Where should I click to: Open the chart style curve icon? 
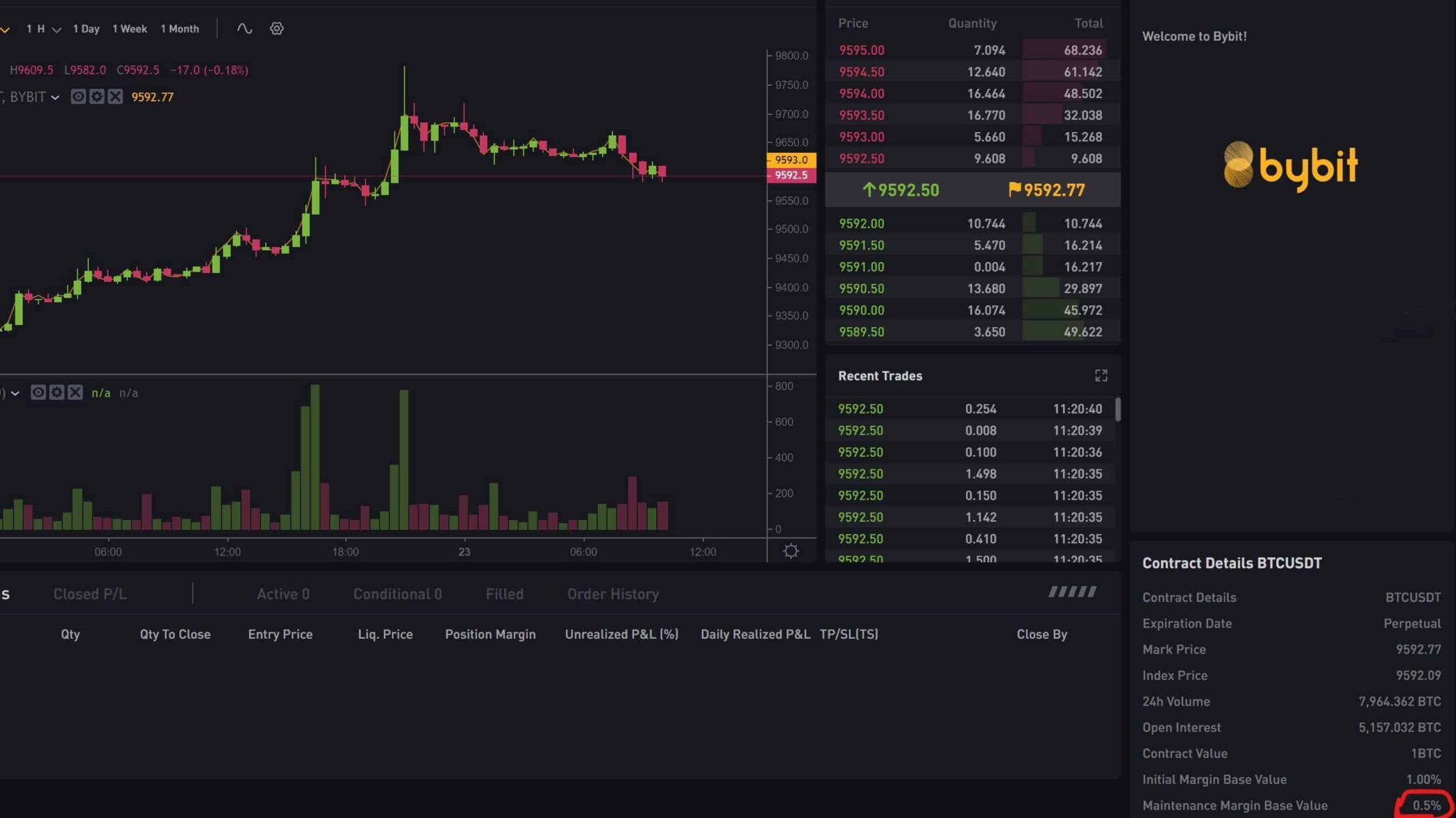pyautogui.click(x=244, y=28)
